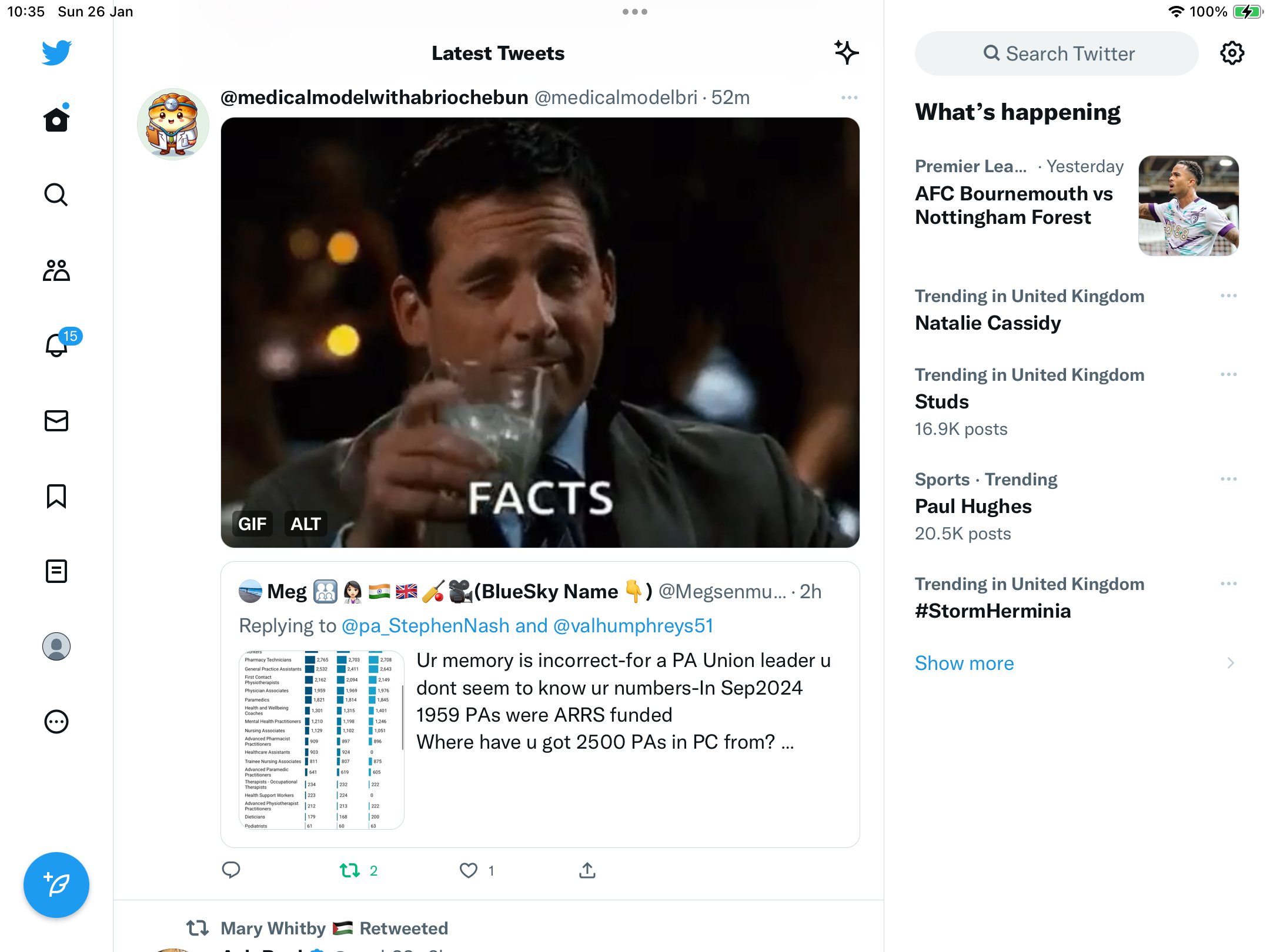Tap the multitasking three dots at top
1270x952 pixels.
pos(635,12)
